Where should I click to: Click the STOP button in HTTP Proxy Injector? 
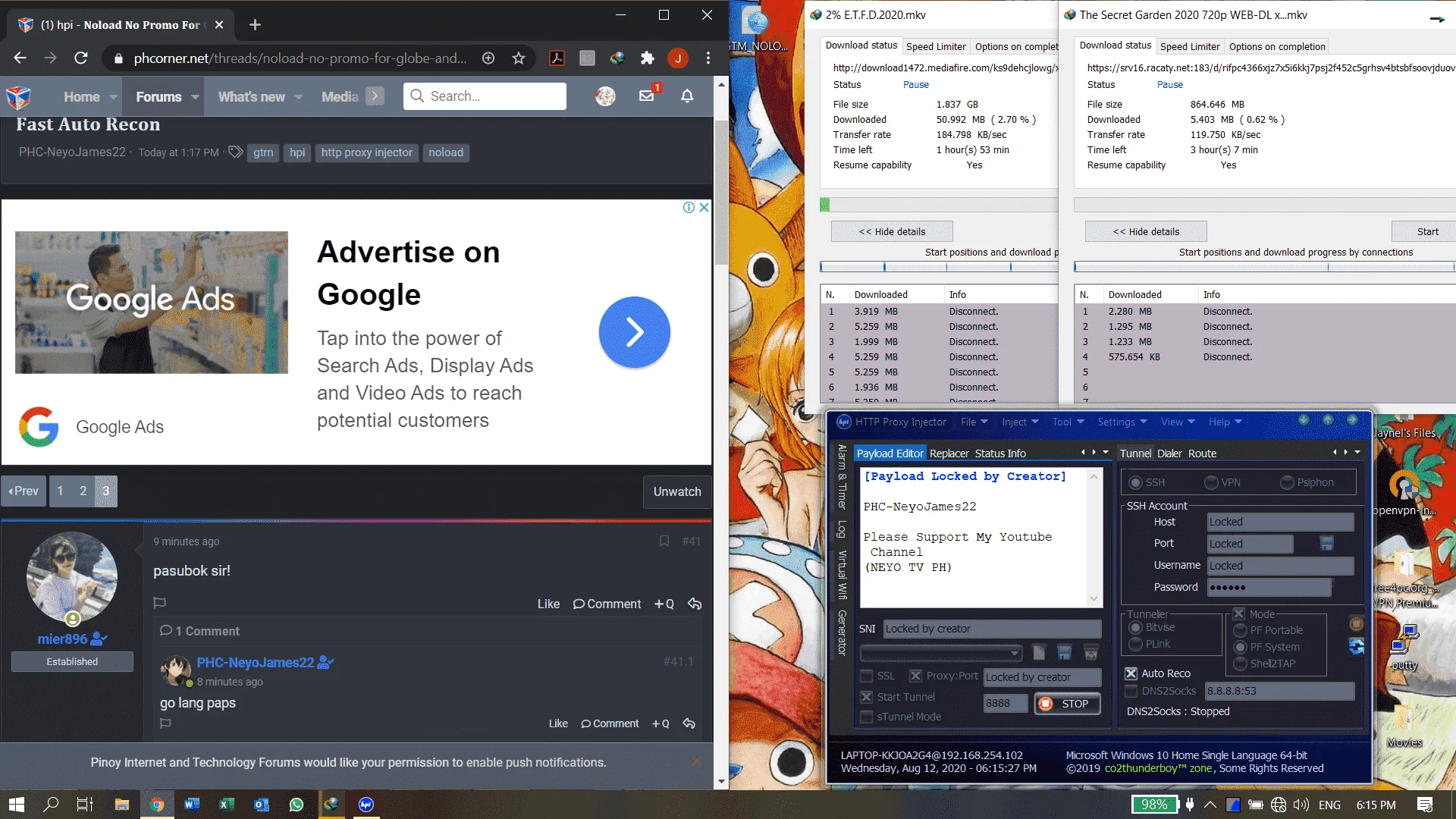[x=1067, y=704]
